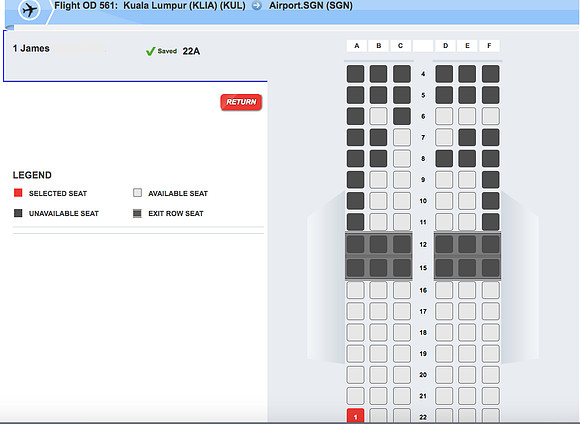
Task: Select available seat 11C
Action: click(x=402, y=222)
